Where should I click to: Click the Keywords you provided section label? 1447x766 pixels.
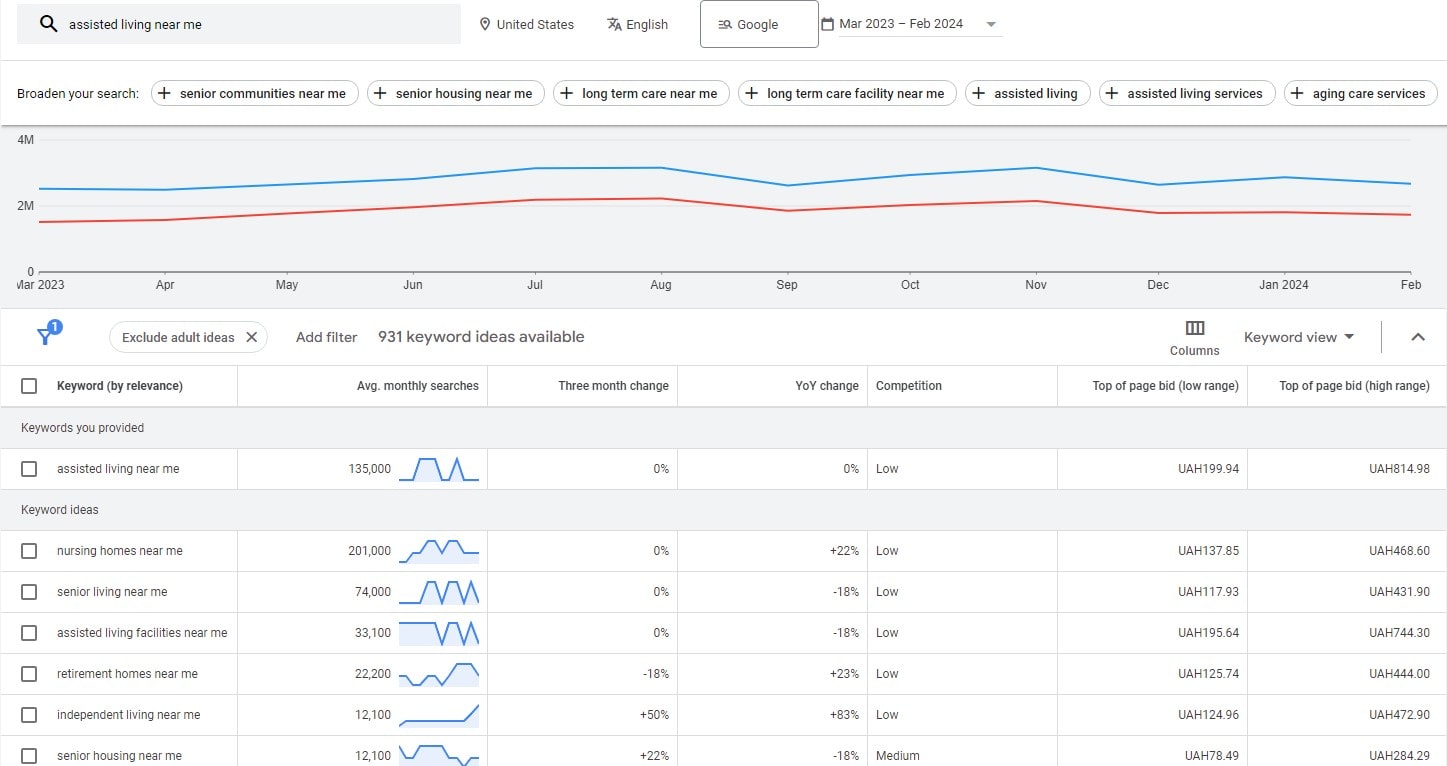(83, 428)
